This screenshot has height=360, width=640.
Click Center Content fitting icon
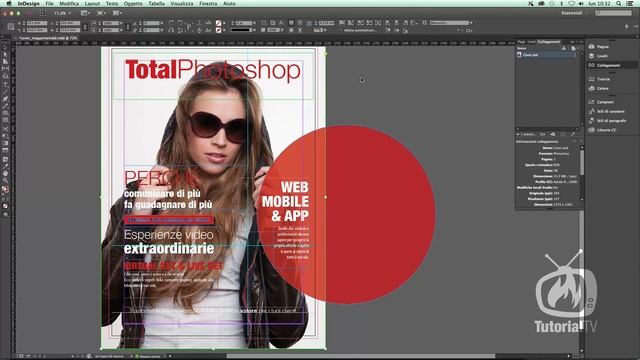coord(378,23)
